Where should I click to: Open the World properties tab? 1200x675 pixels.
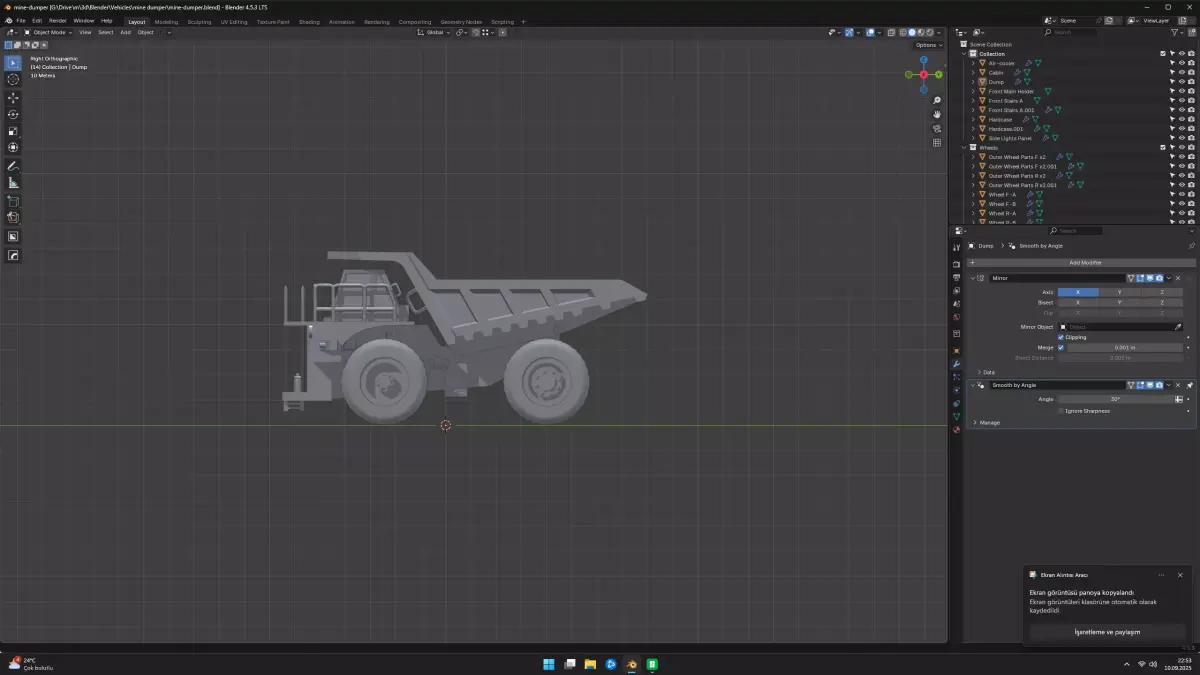pos(956,316)
